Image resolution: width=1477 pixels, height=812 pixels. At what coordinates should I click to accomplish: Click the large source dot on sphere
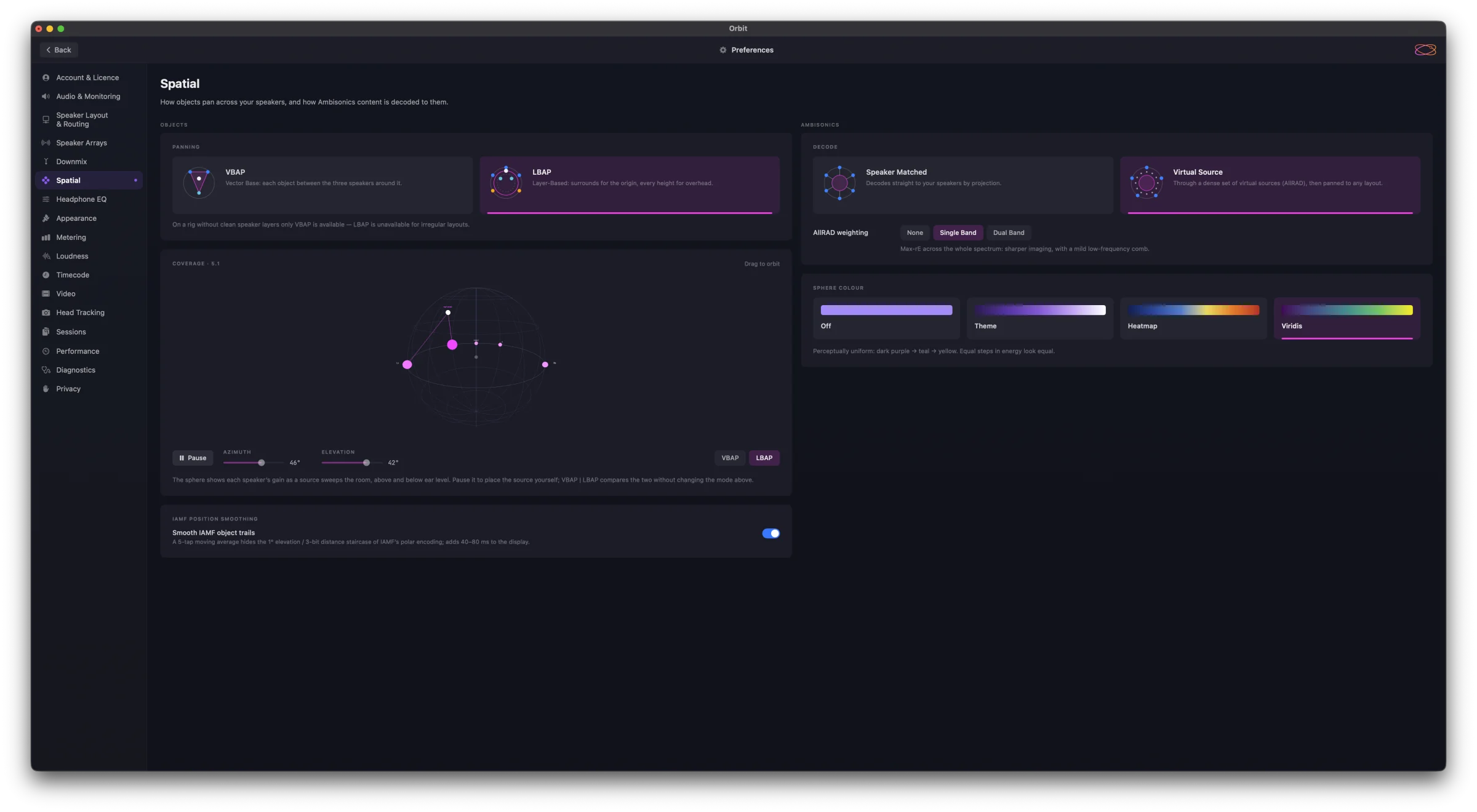452,344
